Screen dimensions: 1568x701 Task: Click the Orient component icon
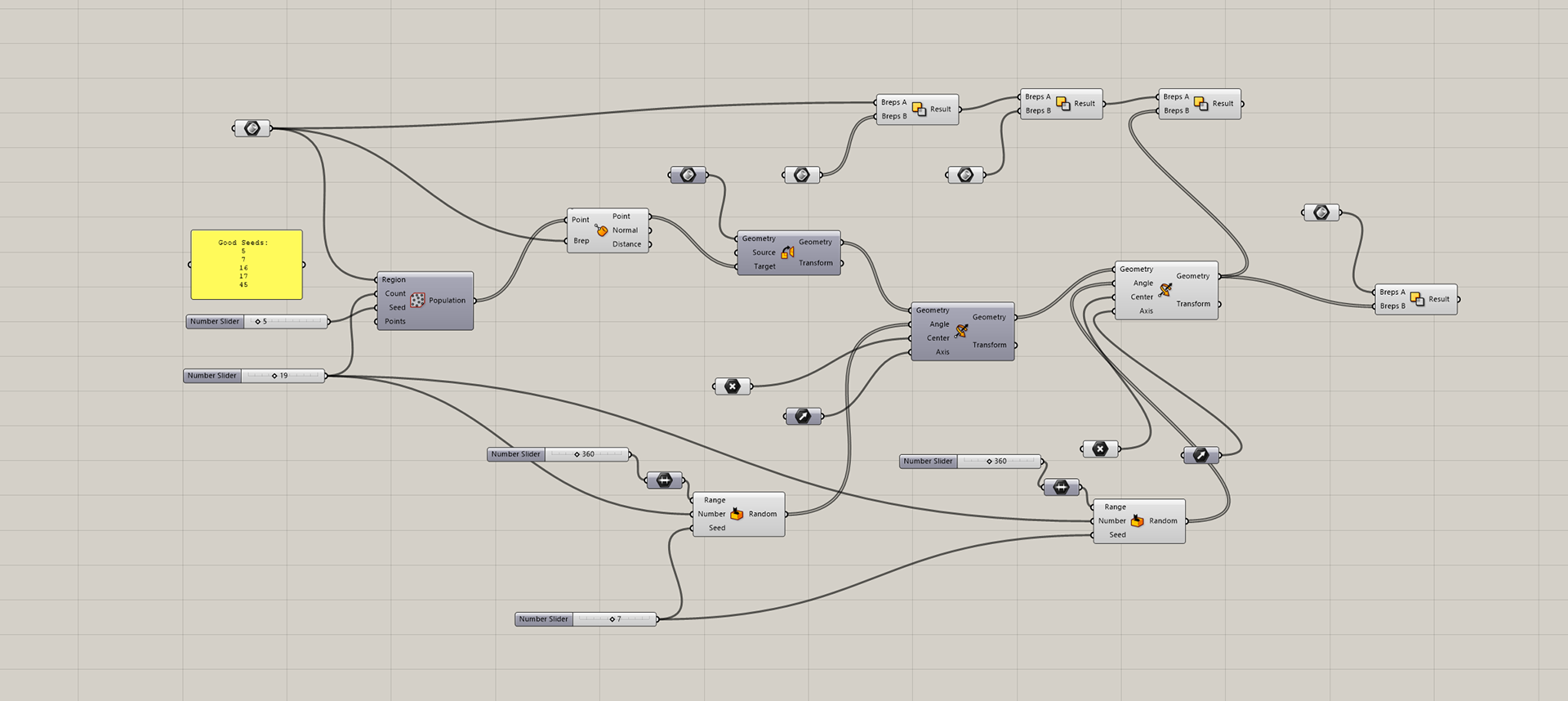[787, 252]
